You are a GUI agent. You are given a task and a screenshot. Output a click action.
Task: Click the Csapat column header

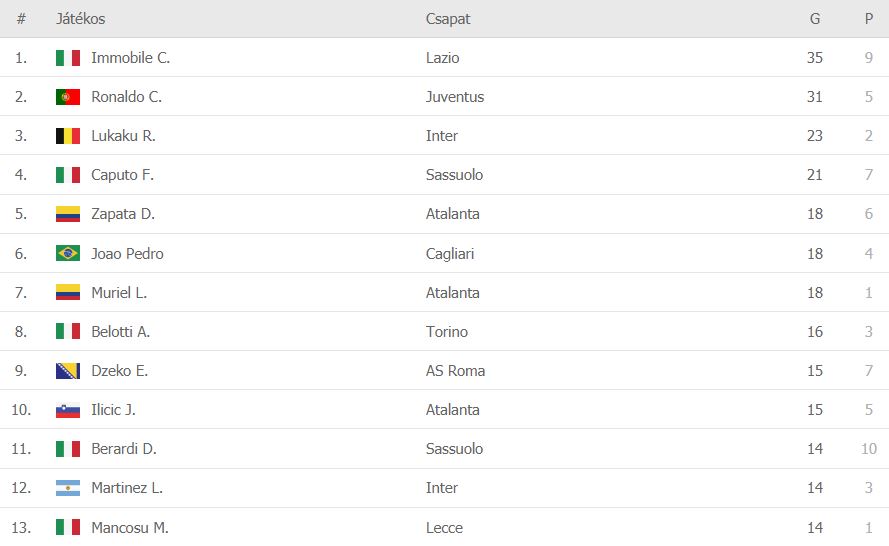click(x=448, y=19)
